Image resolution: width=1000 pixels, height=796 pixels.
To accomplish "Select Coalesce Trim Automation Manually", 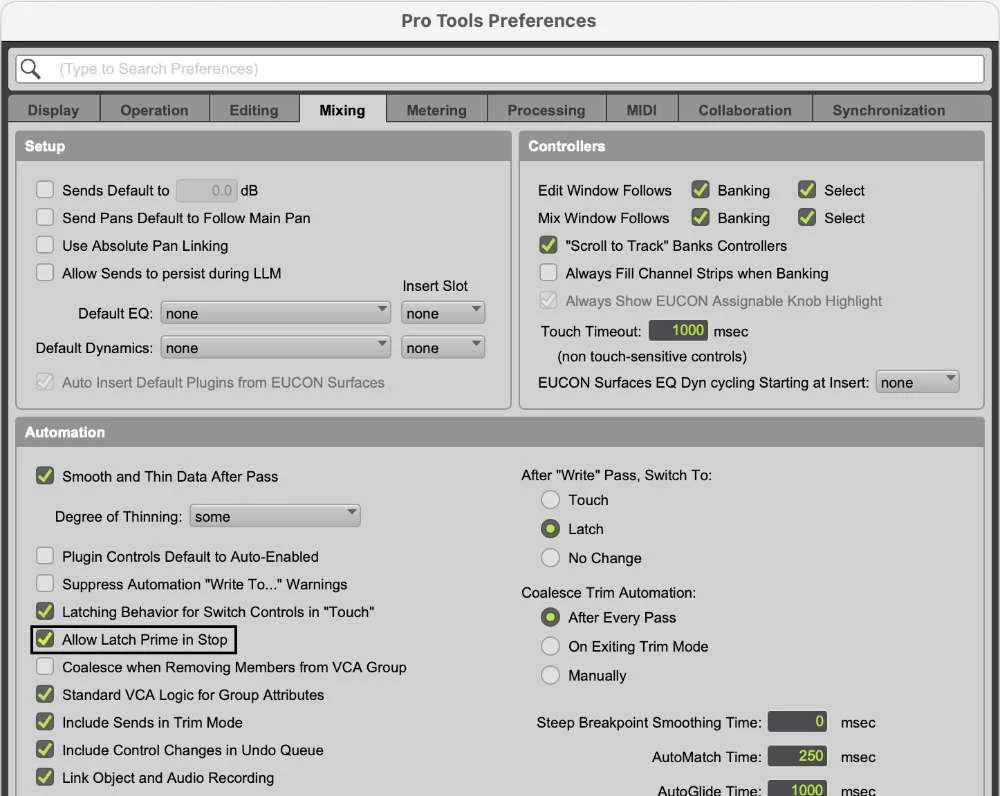I will pyautogui.click(x=550, y=675).
